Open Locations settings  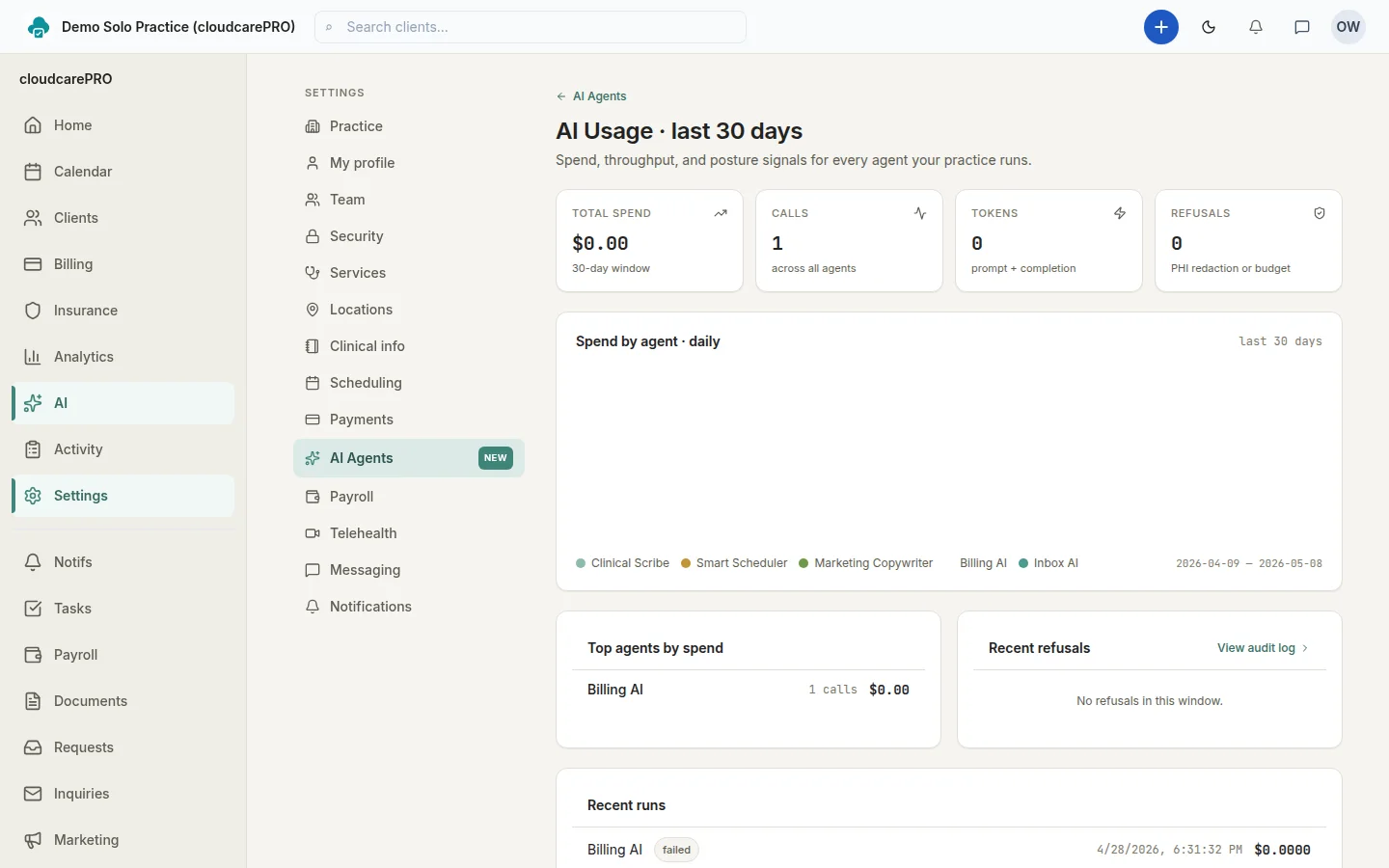(409, 310)
